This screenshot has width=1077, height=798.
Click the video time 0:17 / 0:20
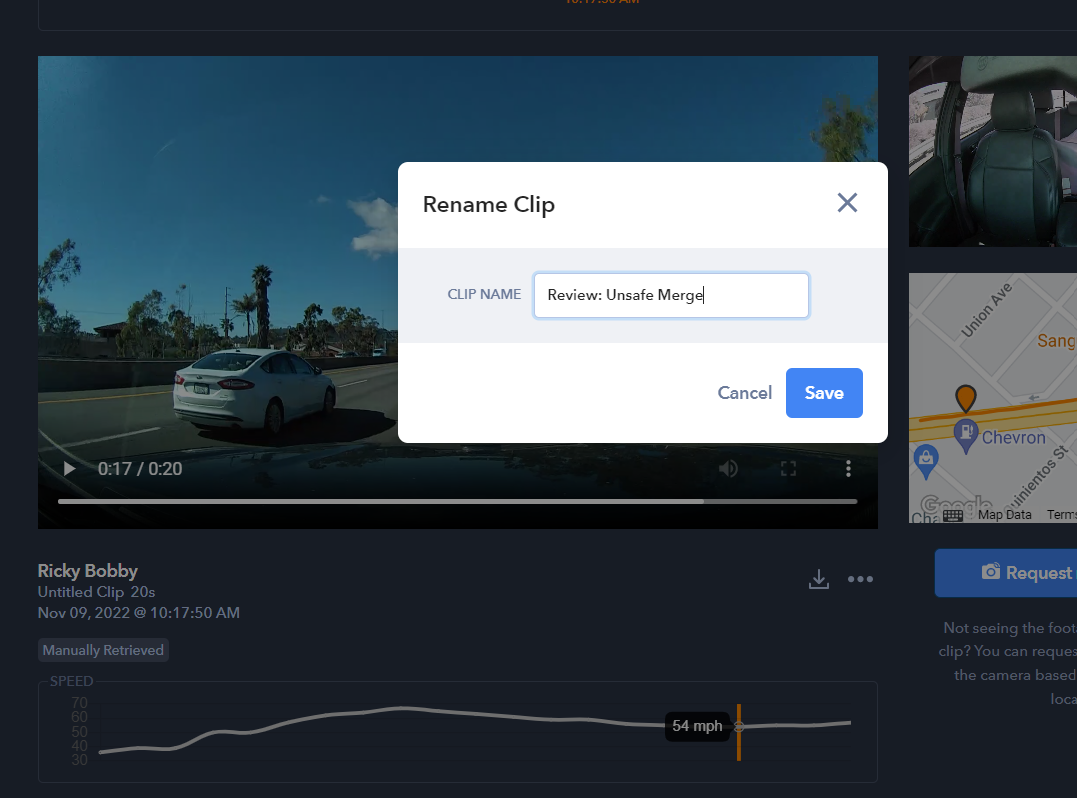click(x=140, y=469)
